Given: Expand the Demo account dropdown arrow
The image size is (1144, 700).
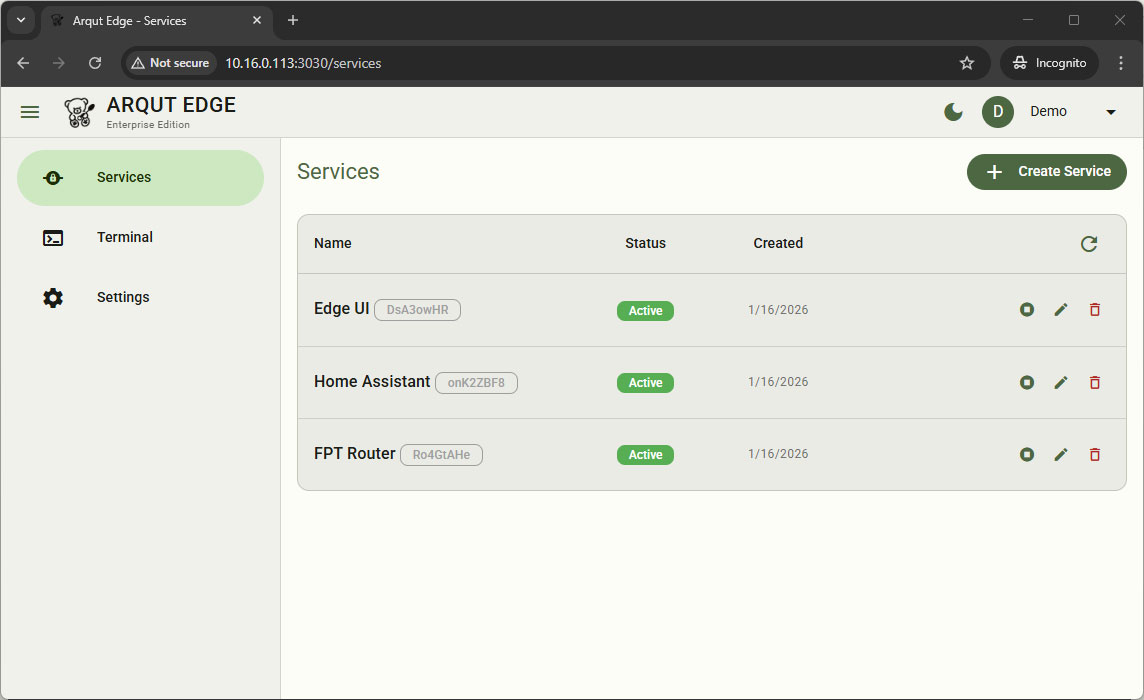Looking at the screenshot, I should [x=1110, y=112].
